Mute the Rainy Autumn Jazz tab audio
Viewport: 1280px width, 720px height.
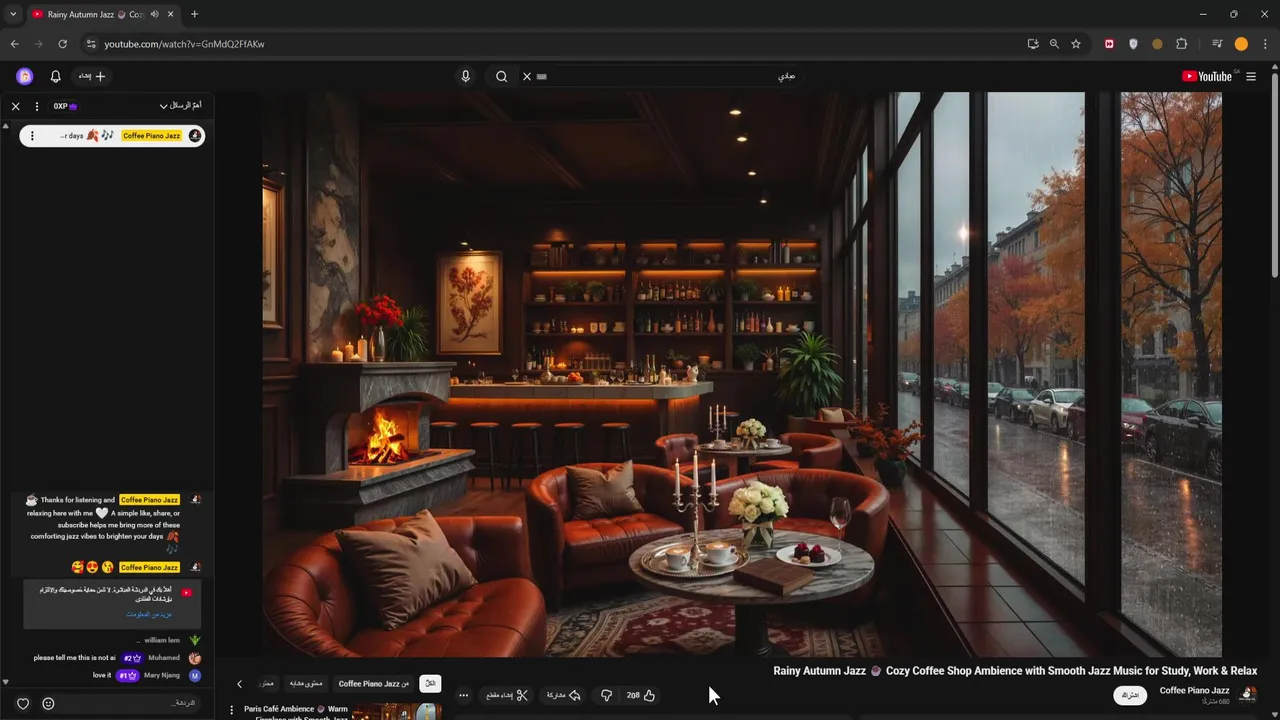point(154,14)
